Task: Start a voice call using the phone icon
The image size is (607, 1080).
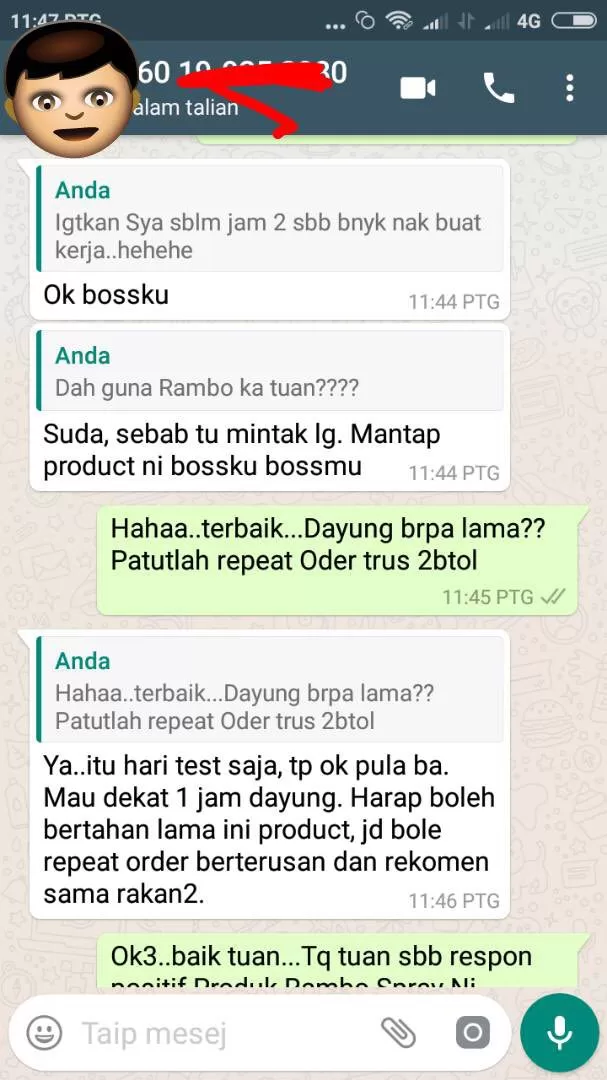Action: click(499, 88)
